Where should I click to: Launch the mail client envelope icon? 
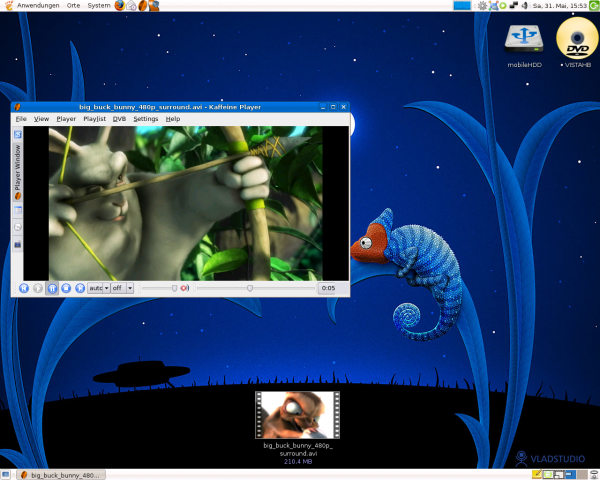click(x=131, y=6)
